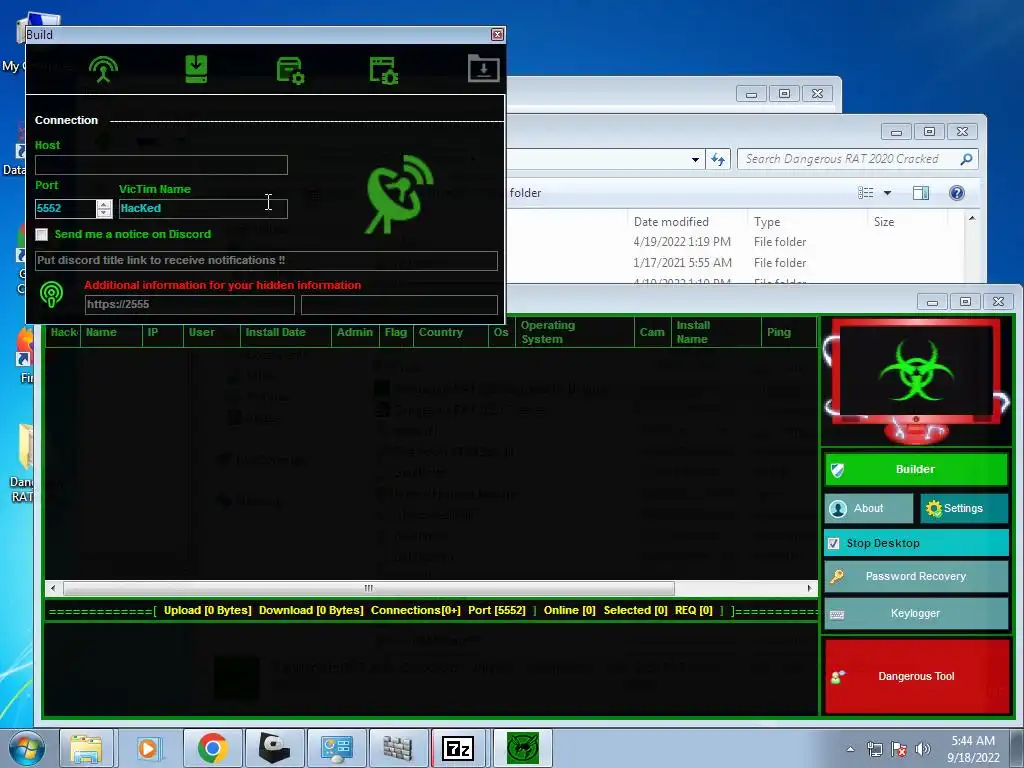The image size is (1024, 768).
Task: Click the user icon on Dangerous Tool
Action: [837, 677]
